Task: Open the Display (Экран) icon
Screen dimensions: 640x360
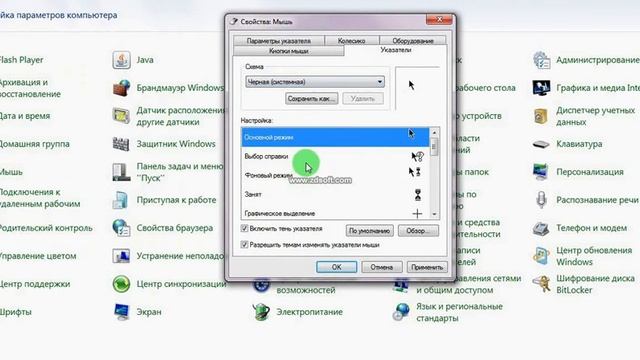Action: (x=121, y=312)
